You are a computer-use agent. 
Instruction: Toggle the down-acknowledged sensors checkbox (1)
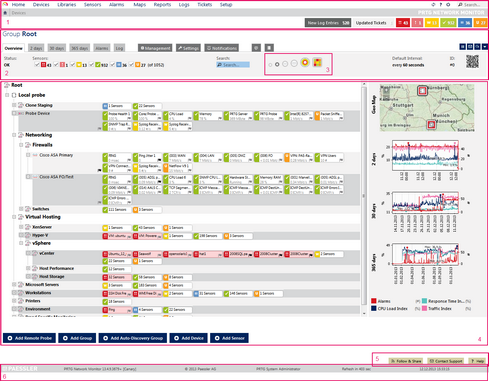pos(56,65)
